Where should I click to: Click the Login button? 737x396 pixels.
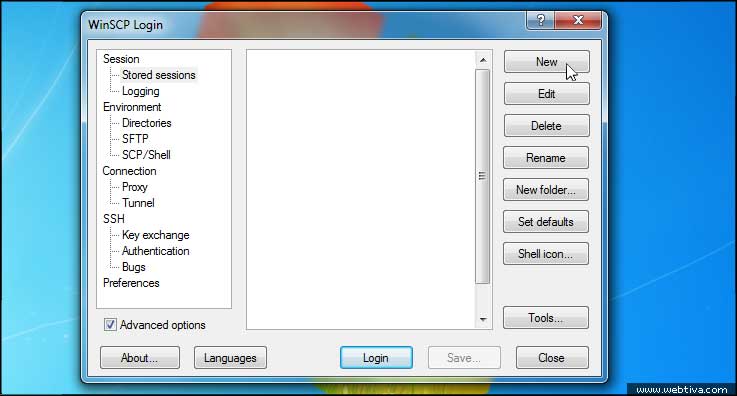(x=376, y=358)
